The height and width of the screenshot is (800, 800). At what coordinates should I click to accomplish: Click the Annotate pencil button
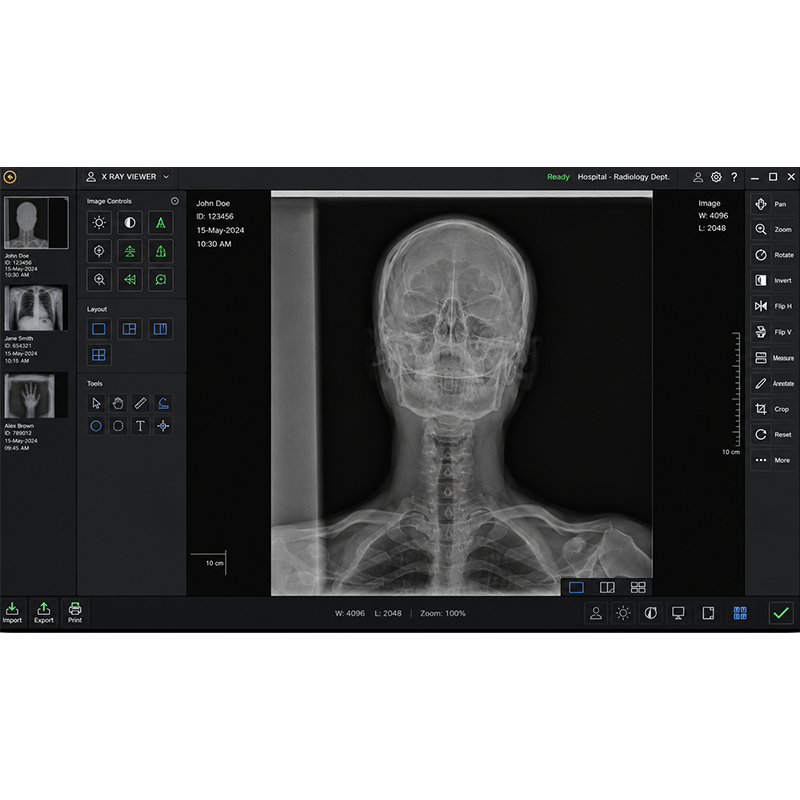[x=772, y=384]
